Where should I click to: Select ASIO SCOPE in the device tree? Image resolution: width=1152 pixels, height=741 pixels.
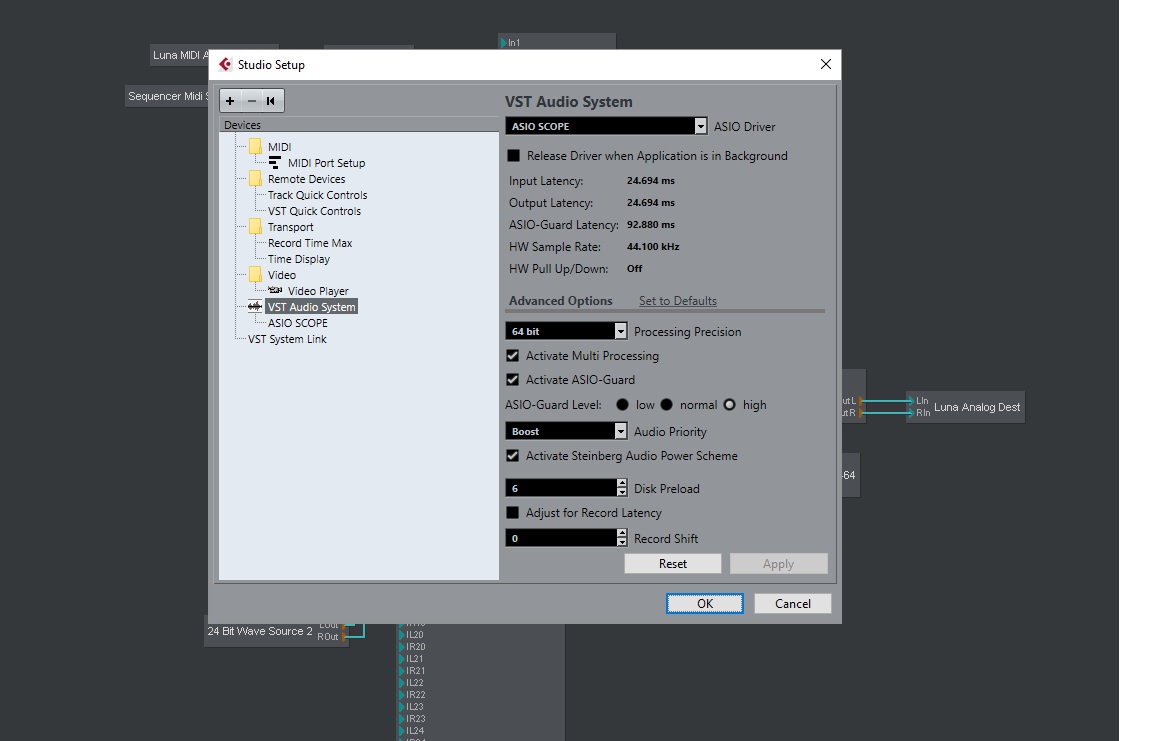pyautogui.click(x=299, y=322)
